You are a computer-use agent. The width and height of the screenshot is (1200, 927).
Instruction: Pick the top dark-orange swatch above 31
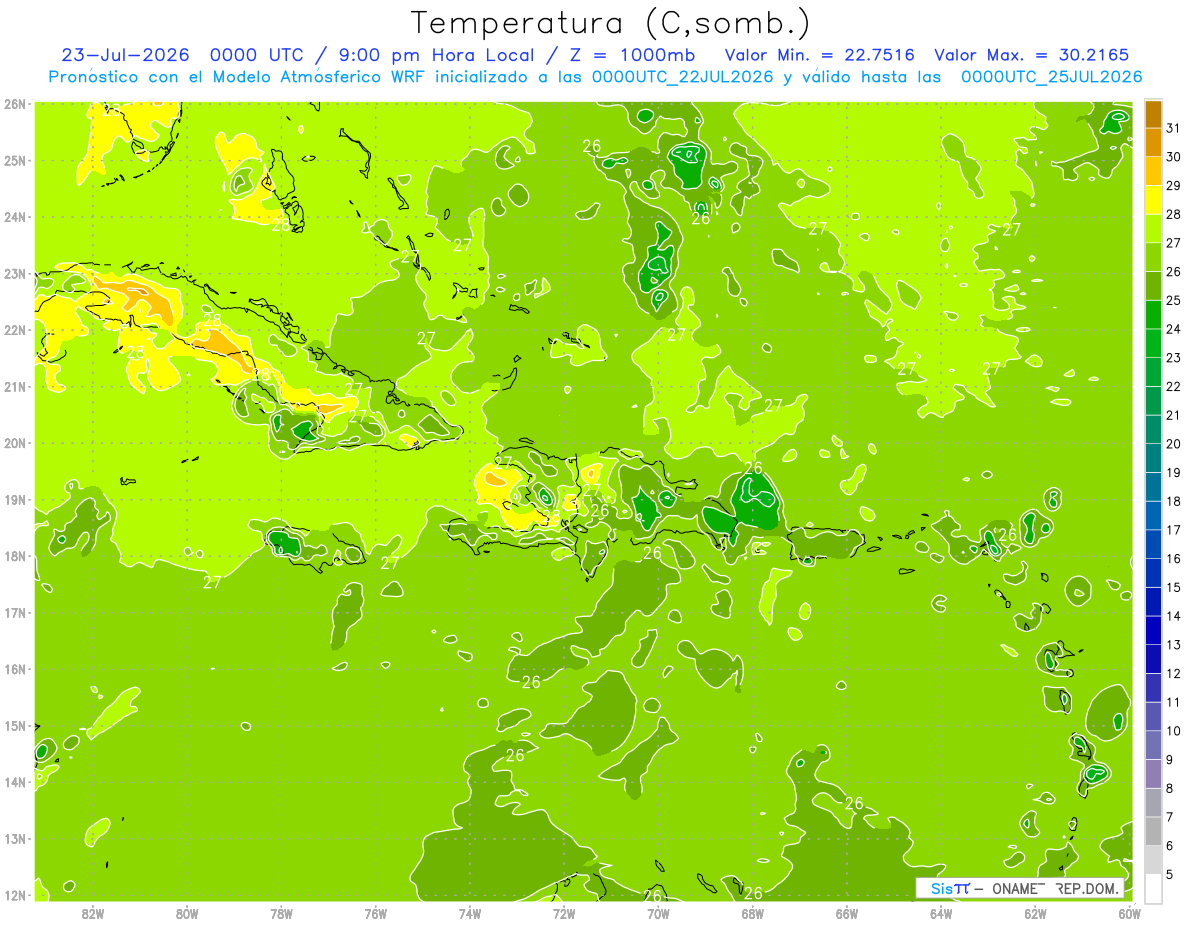(1153, 114)
